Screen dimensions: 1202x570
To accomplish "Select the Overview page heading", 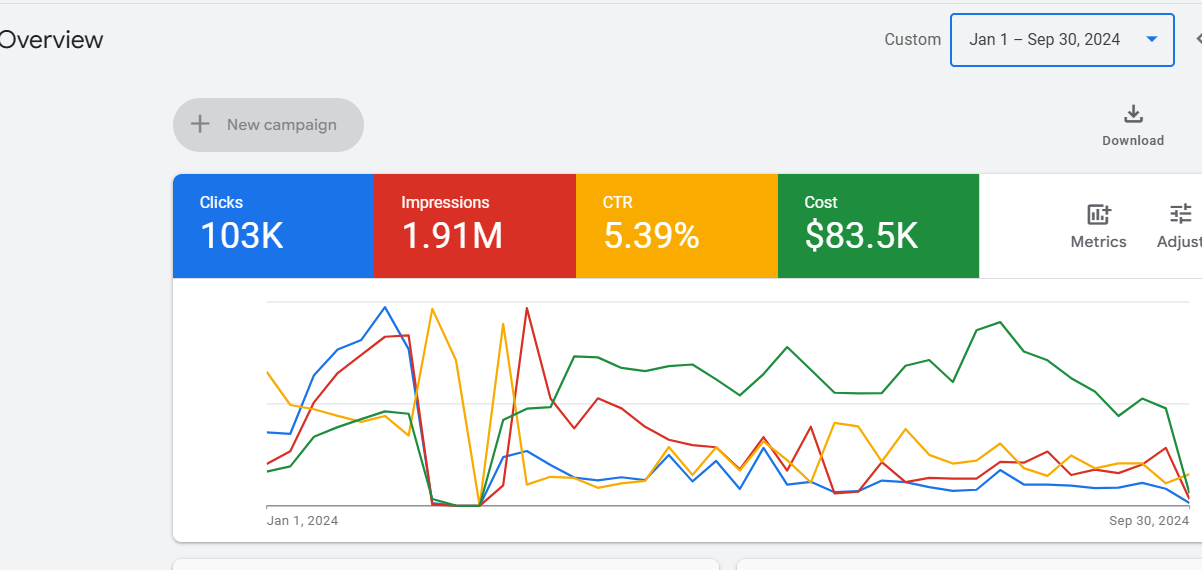I will 52,40.
